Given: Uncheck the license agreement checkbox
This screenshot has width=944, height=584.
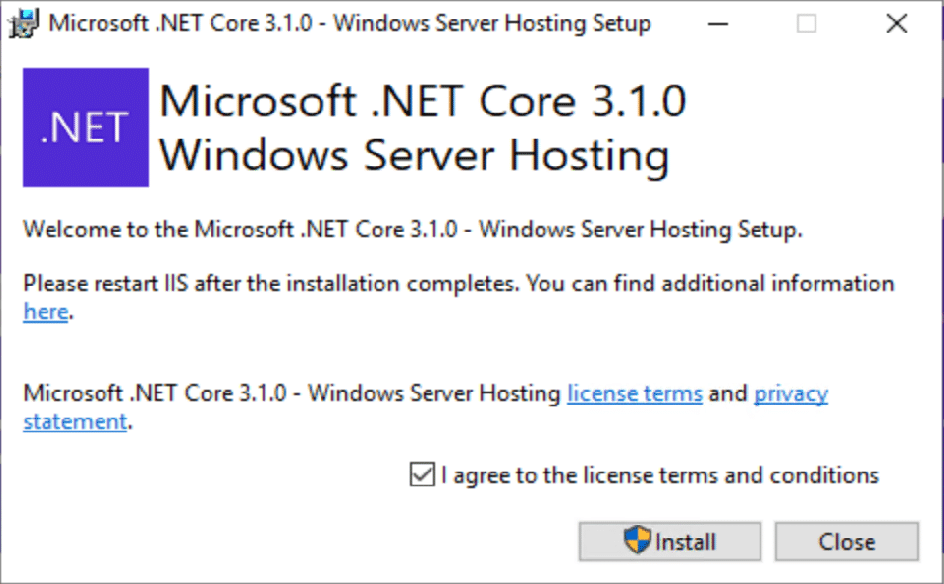Looking at the screenshot, I should click(422, 474).
